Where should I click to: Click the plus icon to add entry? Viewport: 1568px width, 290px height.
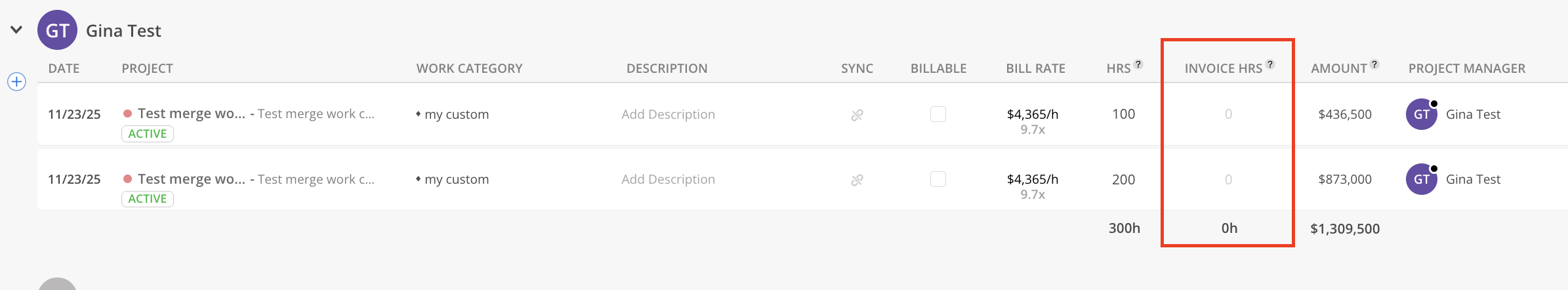pos(16,82)
